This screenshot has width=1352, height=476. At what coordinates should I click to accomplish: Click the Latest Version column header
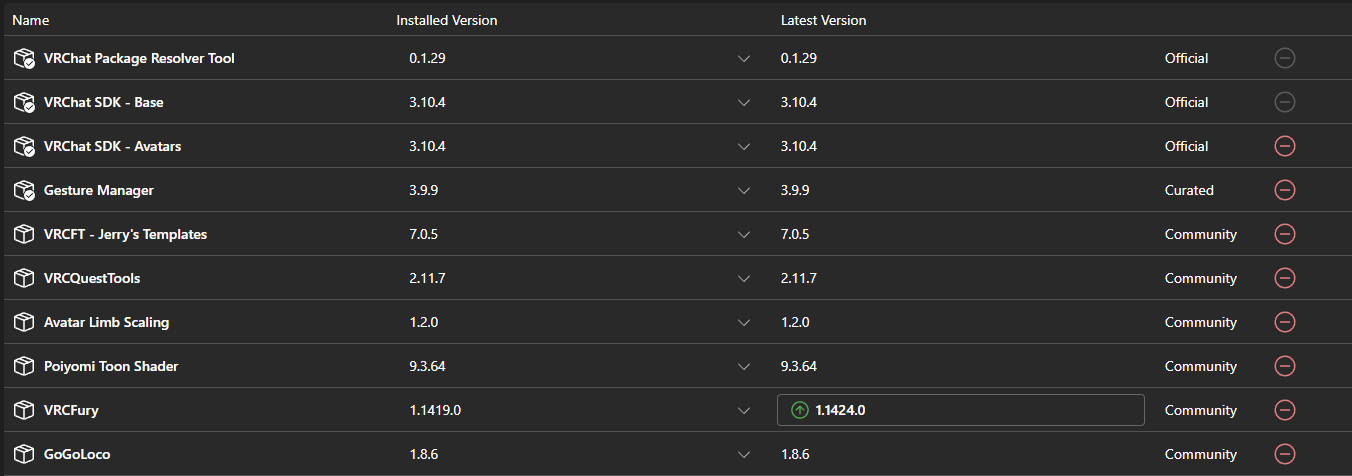[x=823, y=20]
